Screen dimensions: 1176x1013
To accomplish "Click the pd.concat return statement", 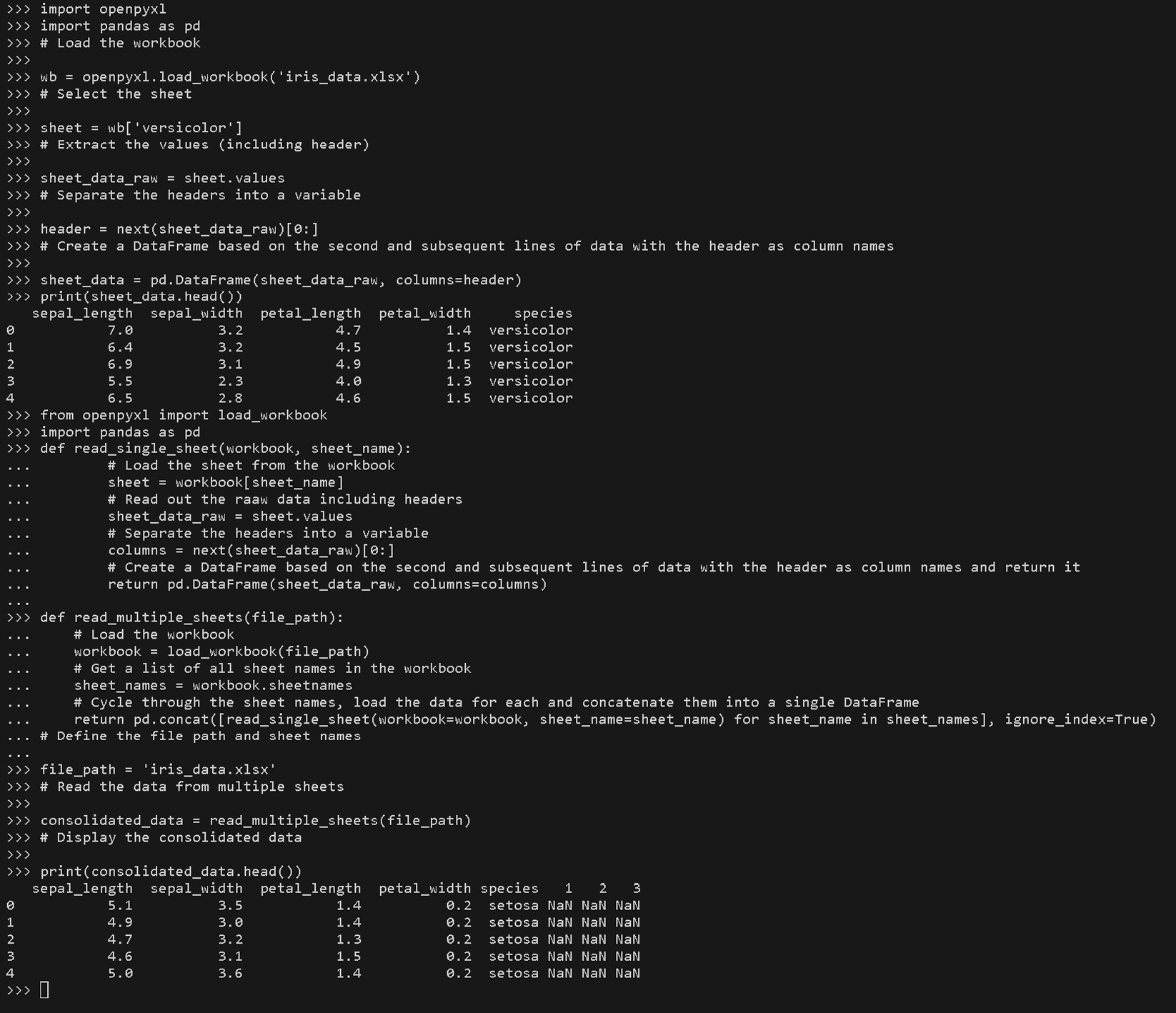I will click(x=614, y=719).
